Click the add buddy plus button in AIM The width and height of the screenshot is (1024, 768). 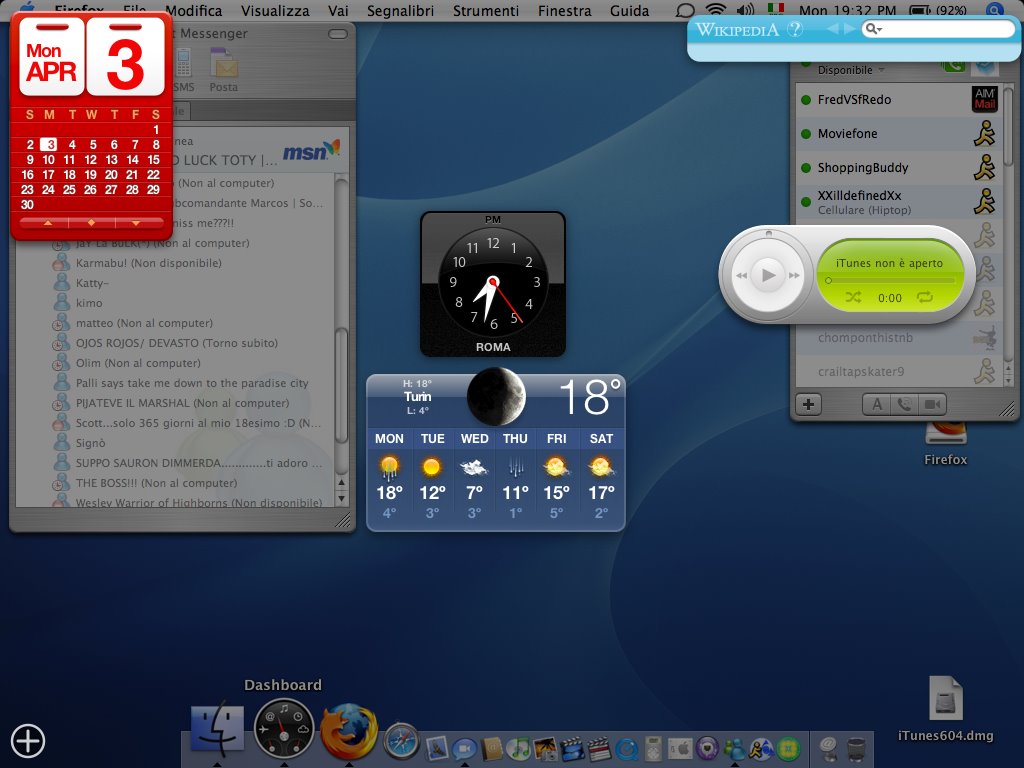808,404
